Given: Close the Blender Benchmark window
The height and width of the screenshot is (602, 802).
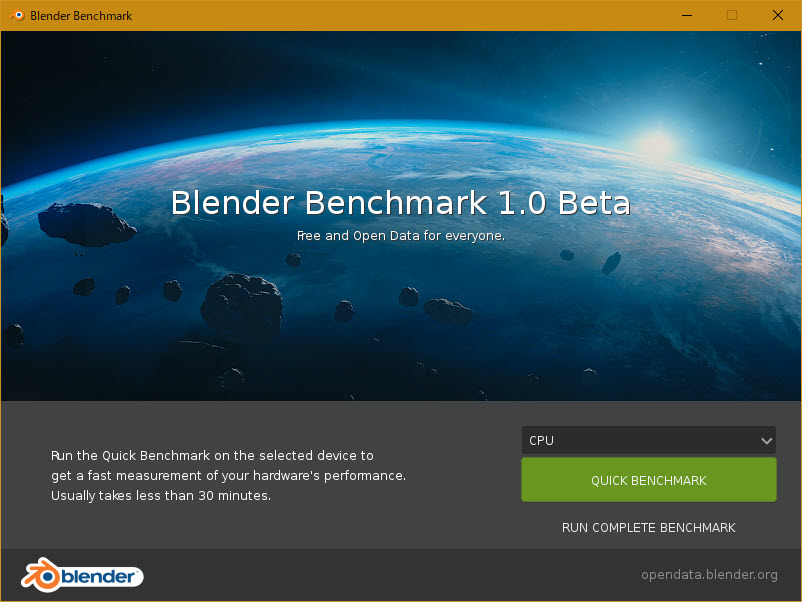Looking at the screenshot, I should 777,15.
